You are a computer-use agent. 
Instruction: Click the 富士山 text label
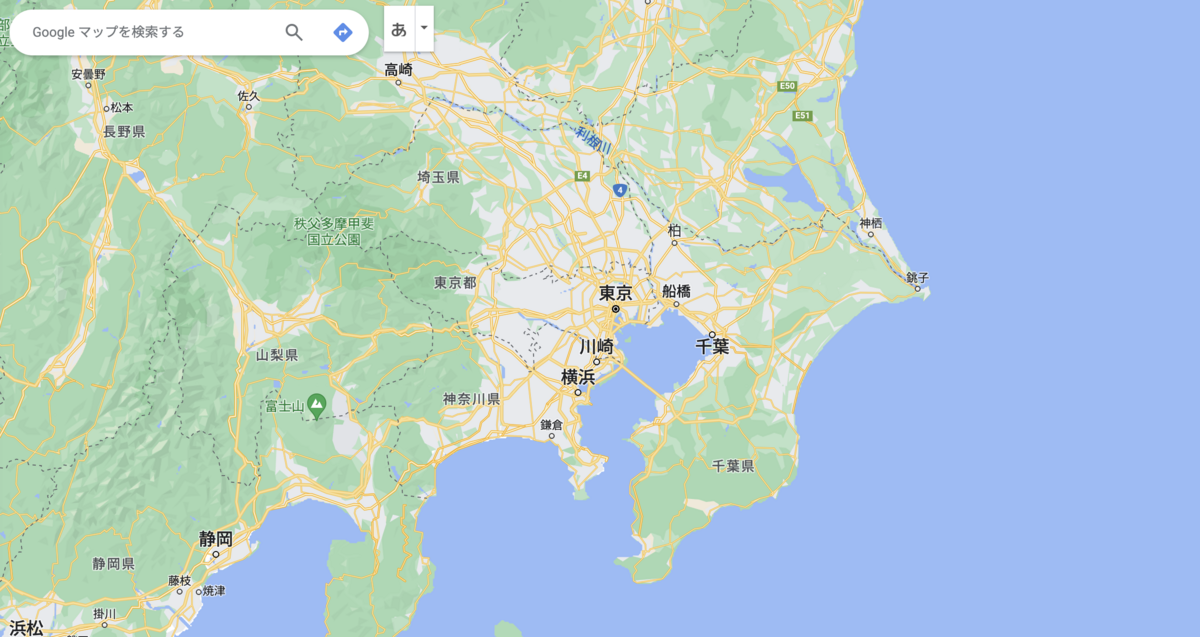(283, 407)
